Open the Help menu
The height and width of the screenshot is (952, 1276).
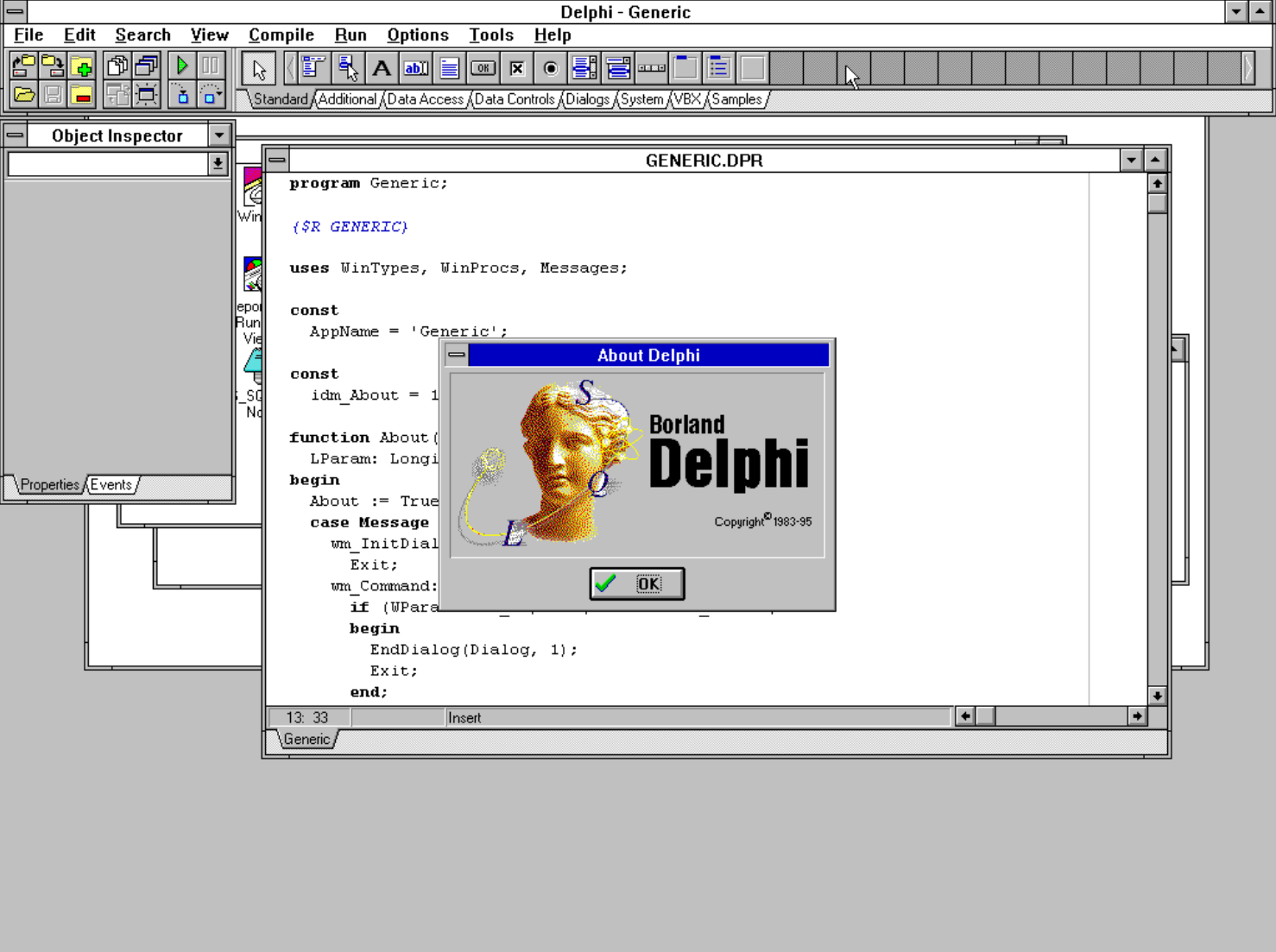pyautogui.click(x=553, y=35)
